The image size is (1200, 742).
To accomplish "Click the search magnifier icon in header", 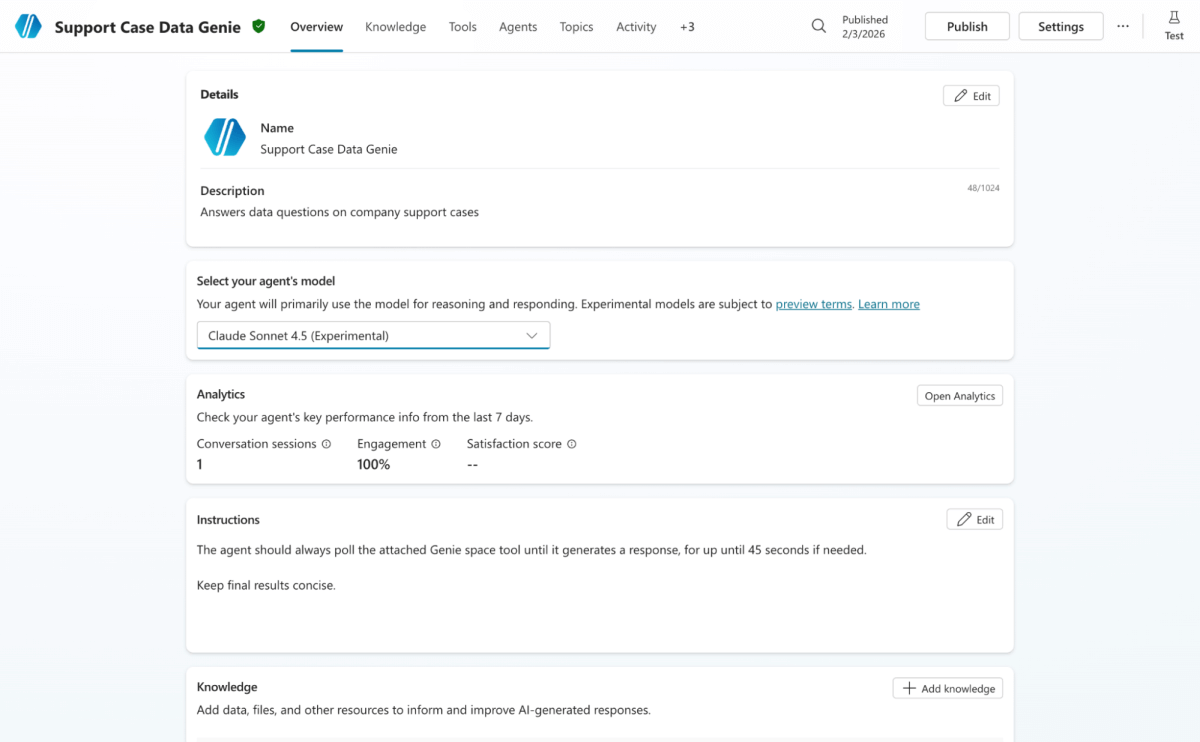I will click(x=818, y=27).
